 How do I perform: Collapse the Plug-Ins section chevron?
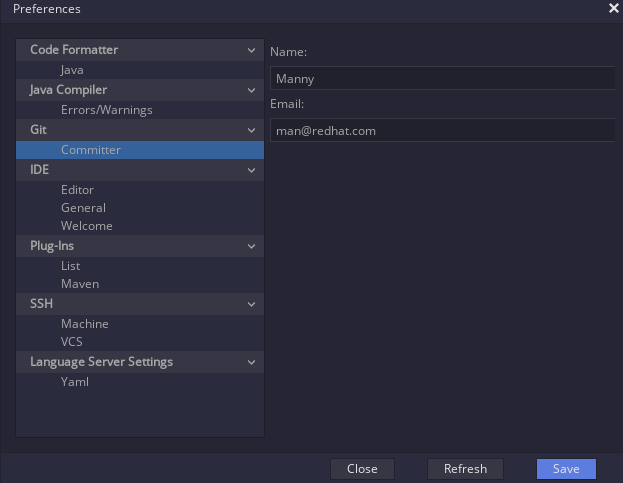(x=251, y=246)
